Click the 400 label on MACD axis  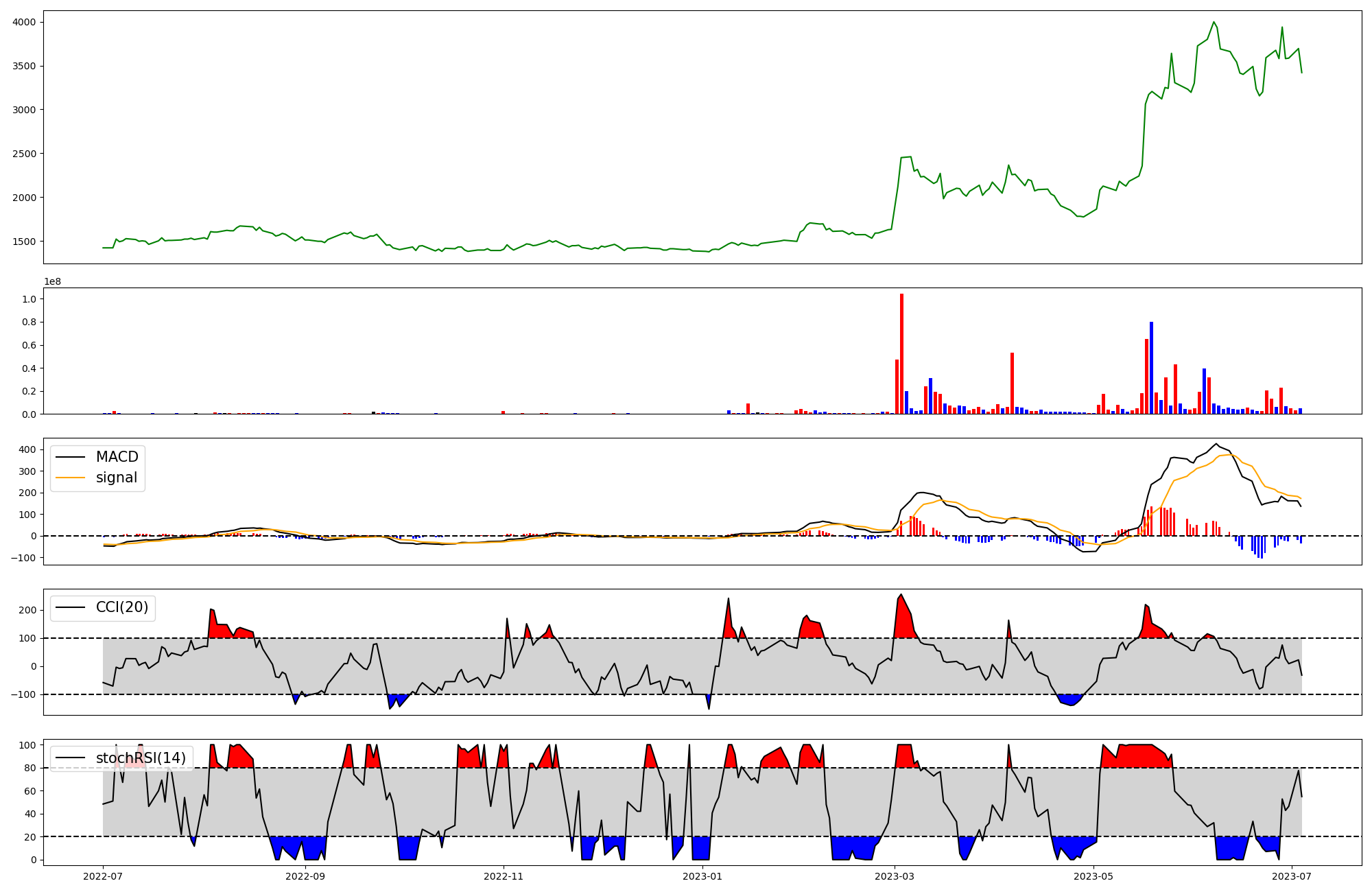coord(27,449)
